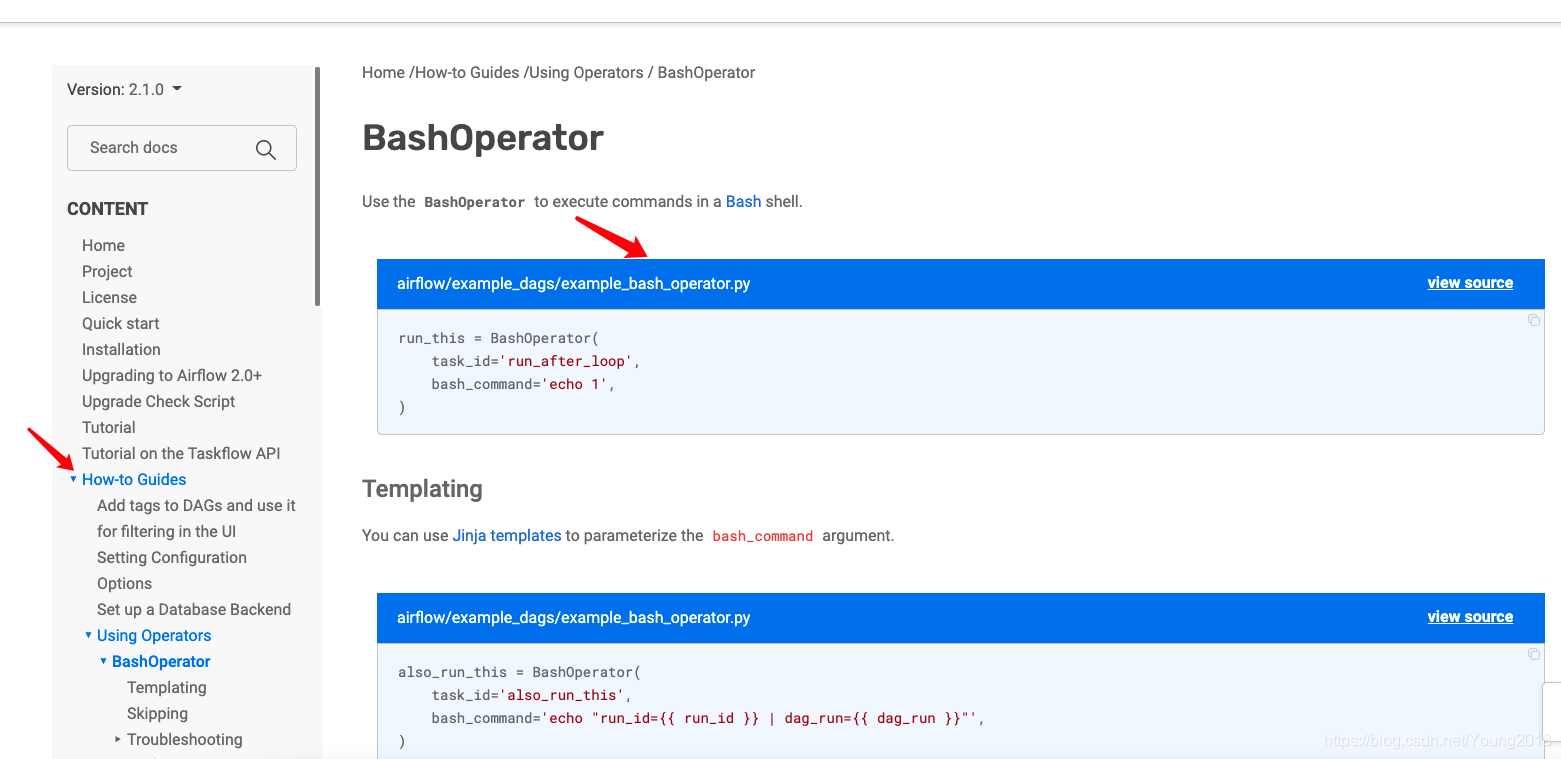Go to the License page

[x=109, y=297]
